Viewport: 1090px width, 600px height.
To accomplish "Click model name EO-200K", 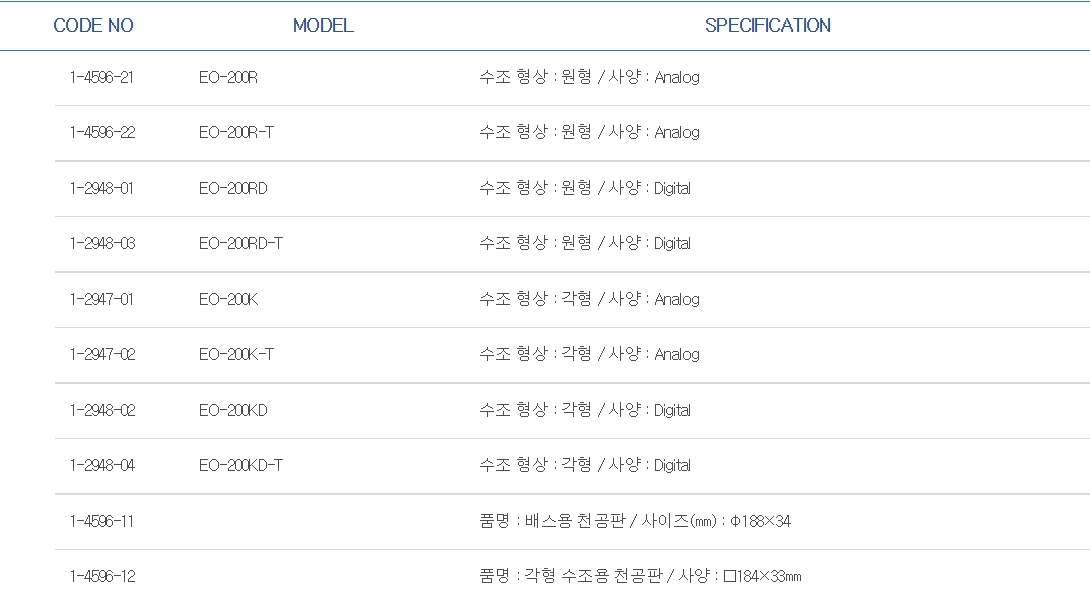I will [x=228, y=300].
